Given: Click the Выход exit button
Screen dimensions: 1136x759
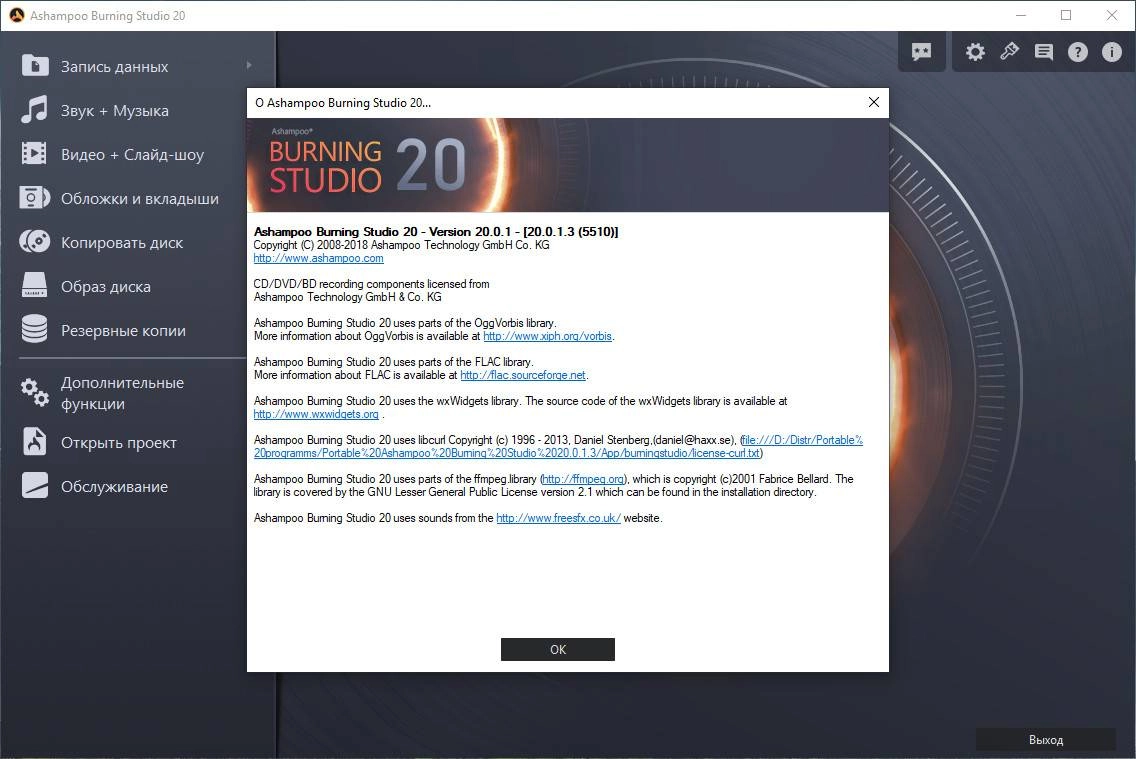Looking at the screenshot, I should pos(1045,739).
